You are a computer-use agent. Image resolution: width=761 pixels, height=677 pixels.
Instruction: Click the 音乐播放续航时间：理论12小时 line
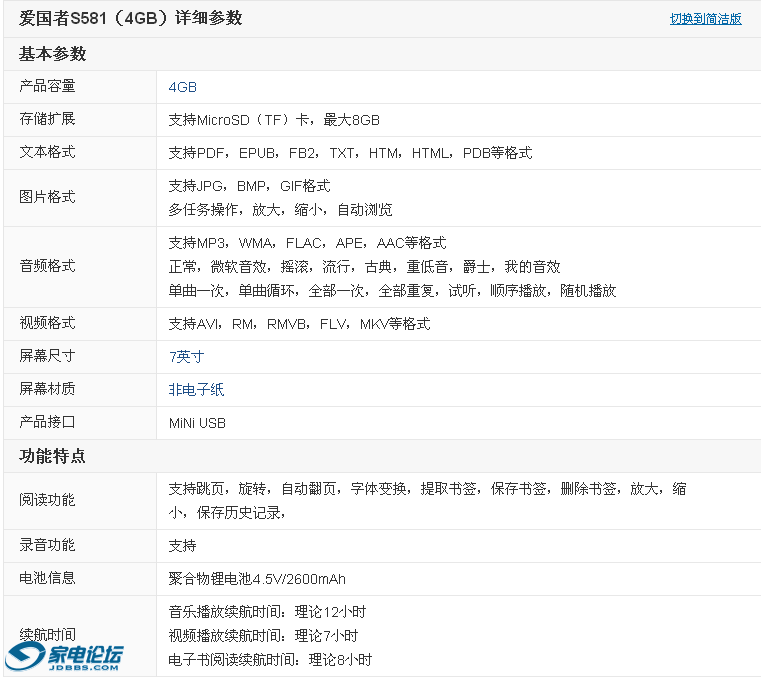point(267,612)
